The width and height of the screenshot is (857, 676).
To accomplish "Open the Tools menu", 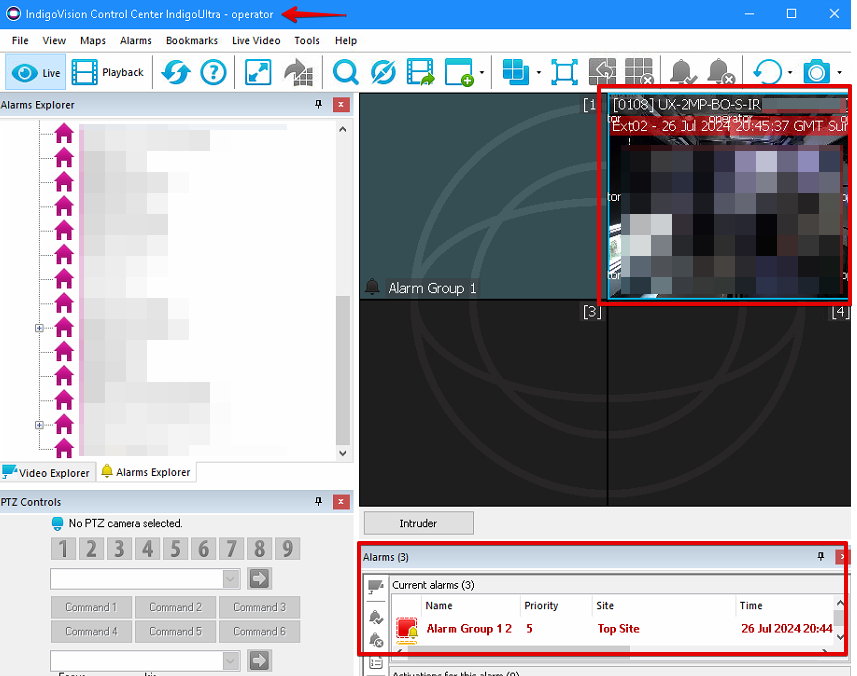I will [x=307, y=40].
